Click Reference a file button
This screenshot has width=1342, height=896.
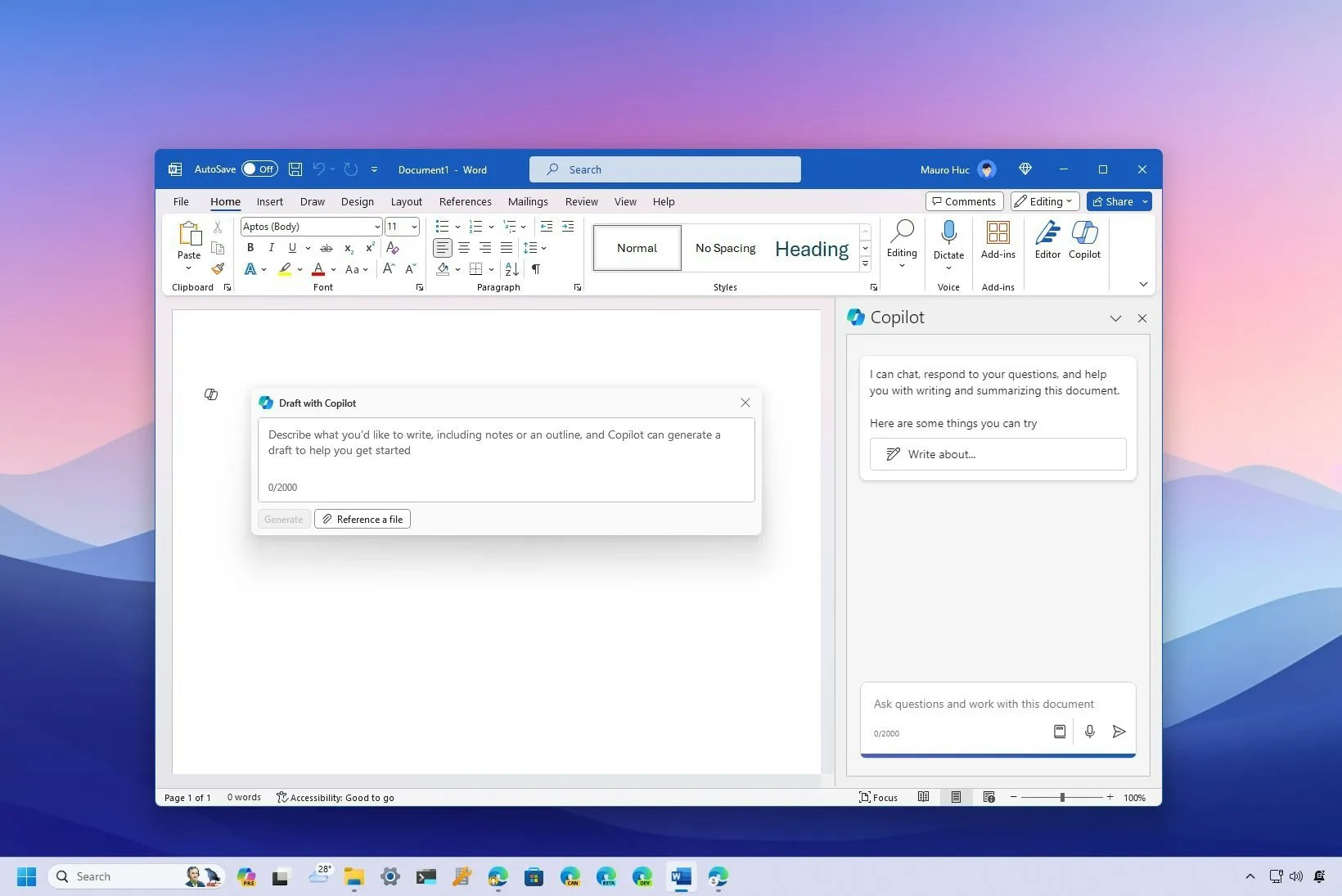pos(363,519)
